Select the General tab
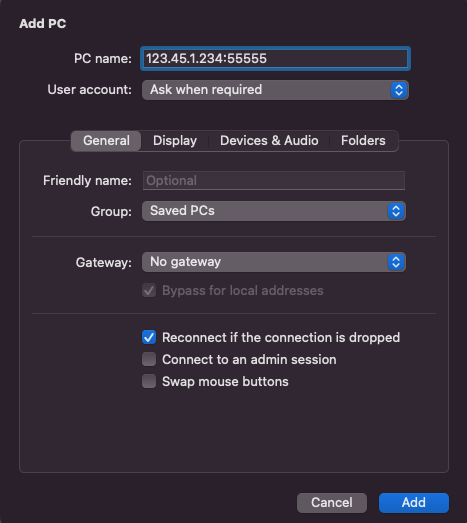467x523 pixels. (x=106, y=141)
